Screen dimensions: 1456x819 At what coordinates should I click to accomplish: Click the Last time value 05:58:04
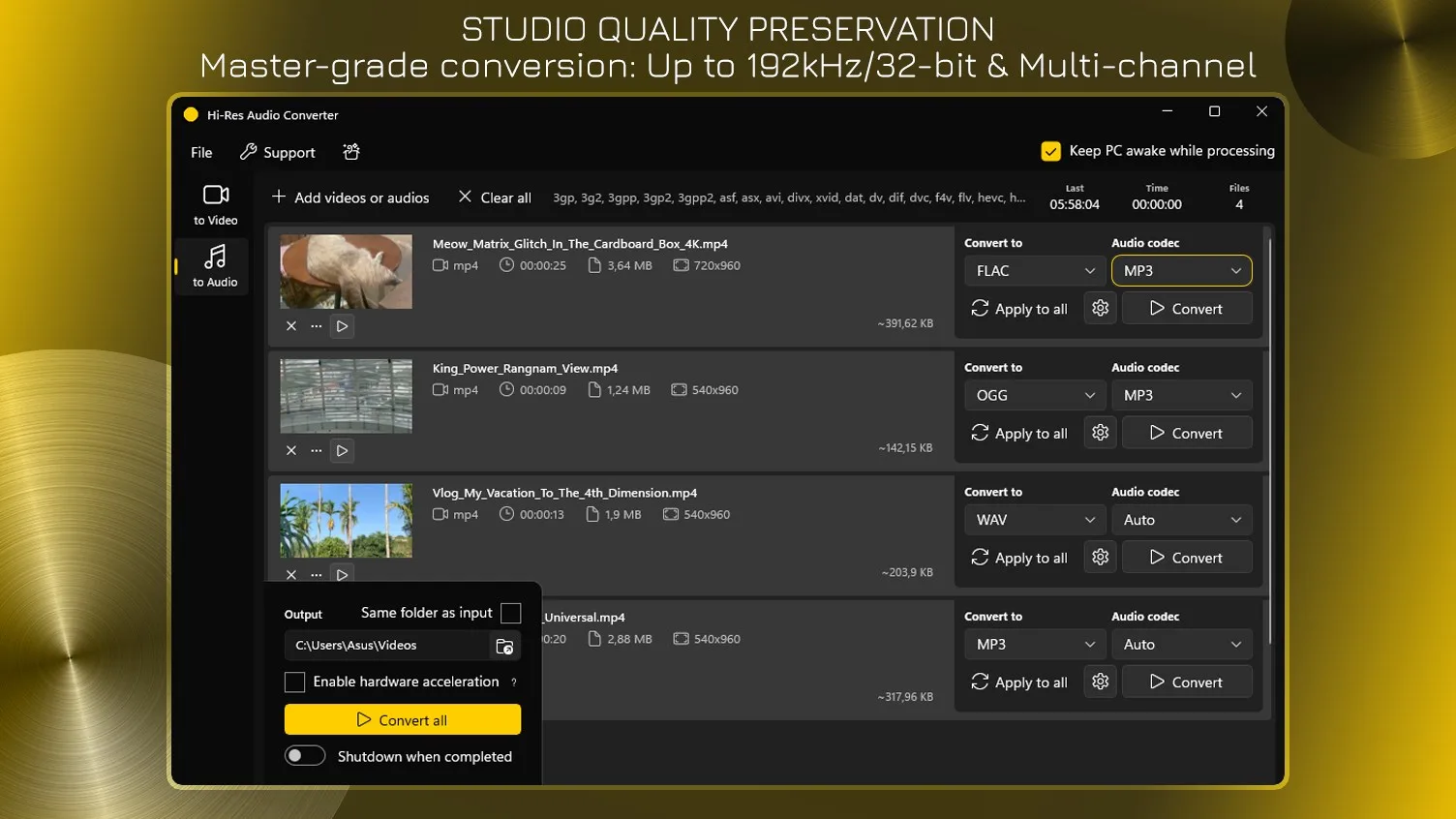(1075, 204)
